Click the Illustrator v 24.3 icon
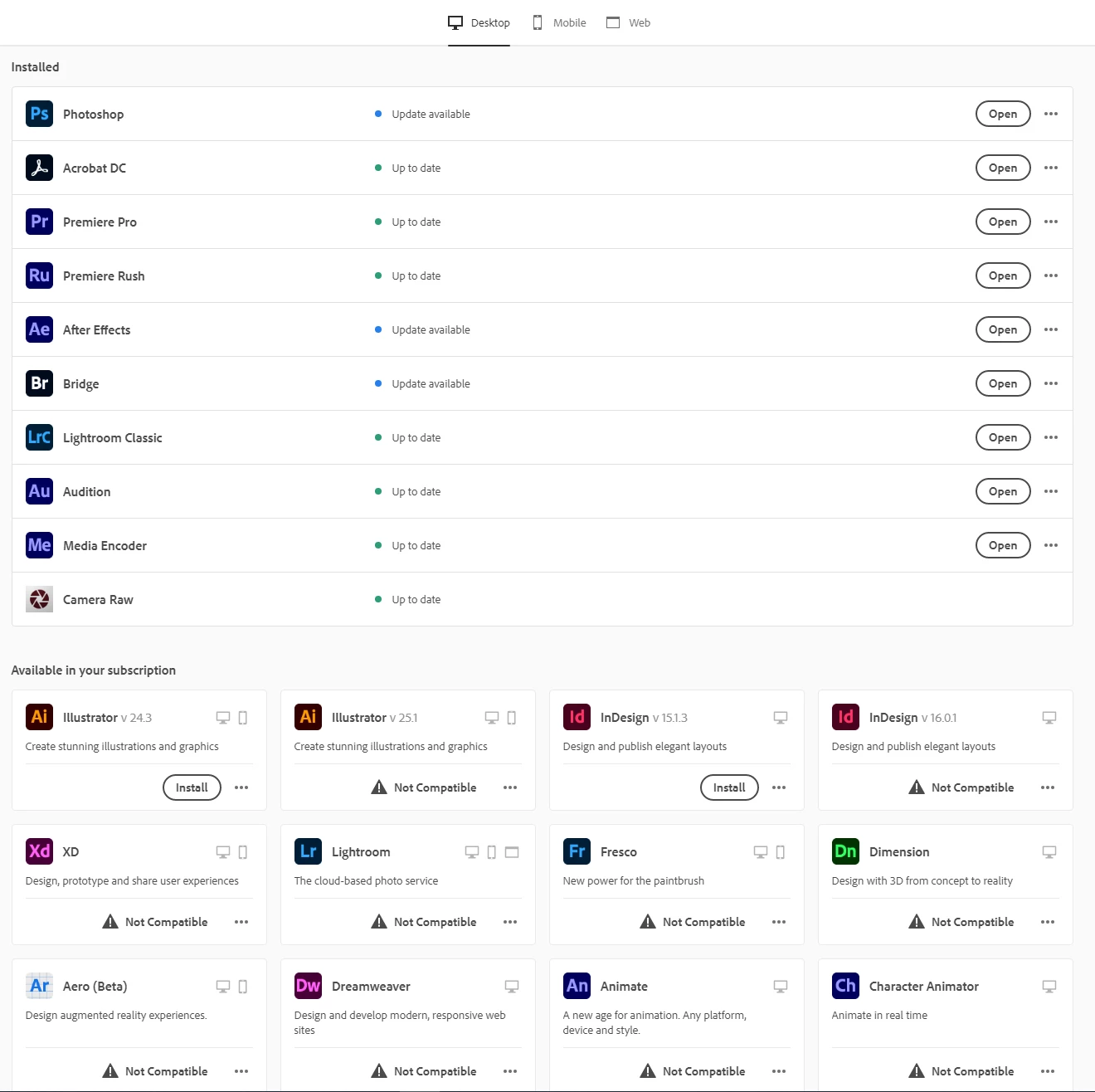The height and width of the screenshot is (1092, 1095). pos(39,717)
